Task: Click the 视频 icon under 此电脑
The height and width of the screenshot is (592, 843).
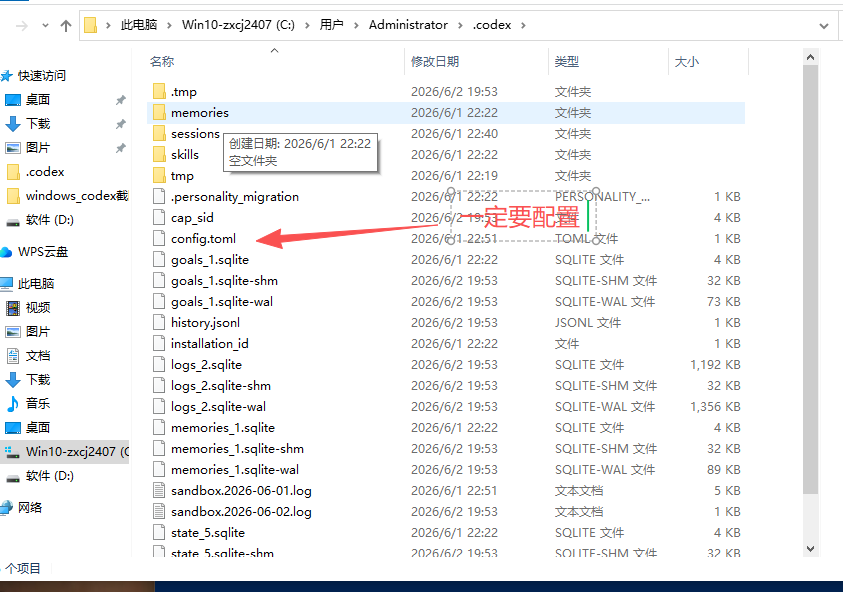Action: coord(13,308)
